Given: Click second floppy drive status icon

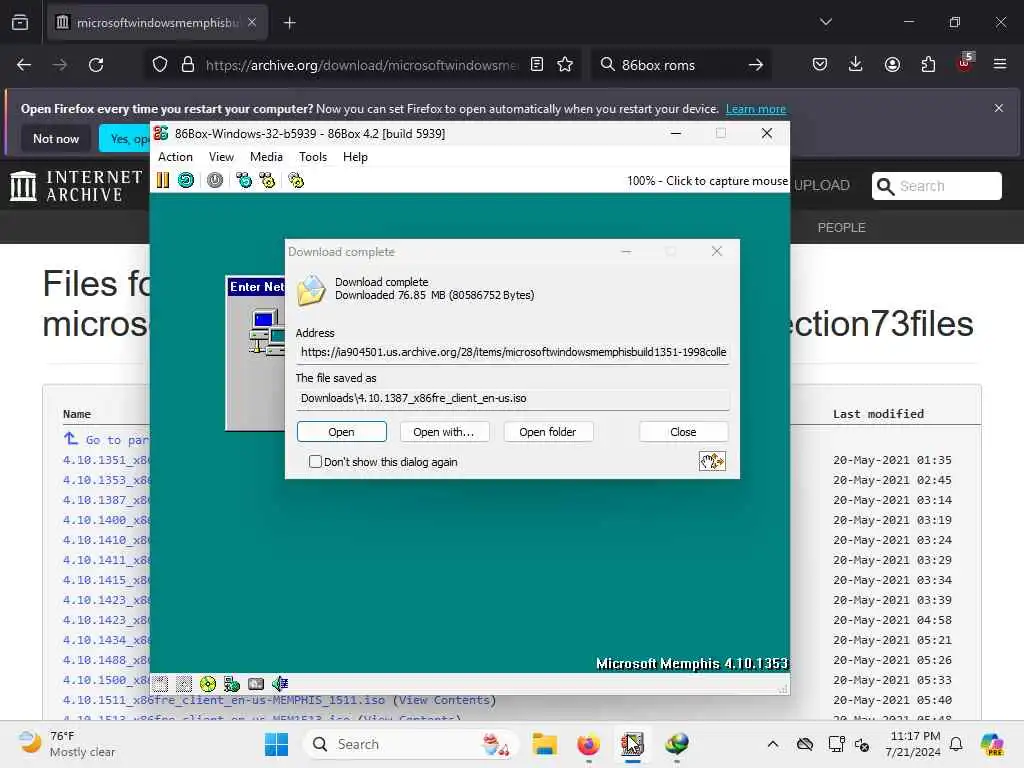Looking at the screenshot, I should click(x=184, y=684).
